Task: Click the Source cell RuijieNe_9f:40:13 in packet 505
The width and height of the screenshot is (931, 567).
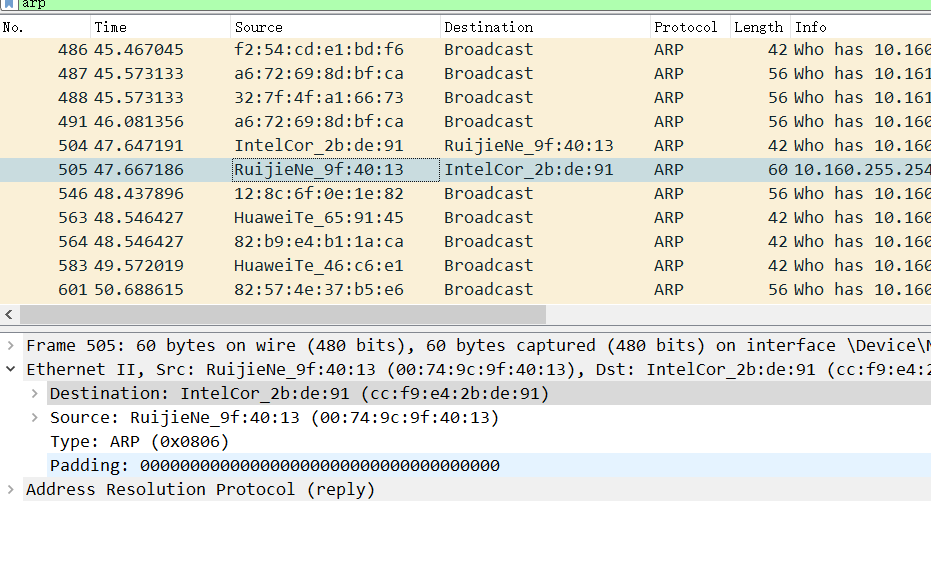Action: [x=335, y=170]
